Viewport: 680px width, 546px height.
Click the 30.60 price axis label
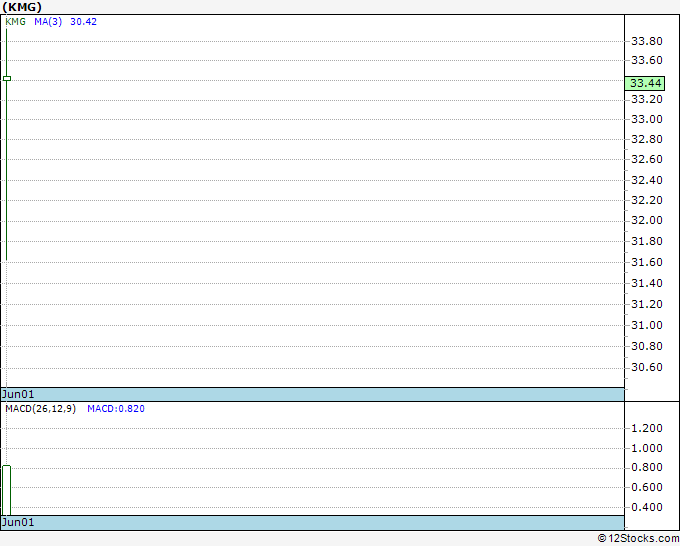[x=647, y=367]
